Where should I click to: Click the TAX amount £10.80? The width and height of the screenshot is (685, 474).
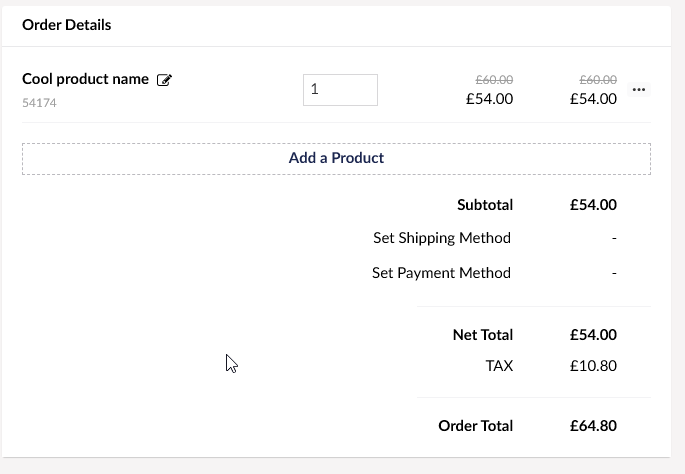(593, 366)
